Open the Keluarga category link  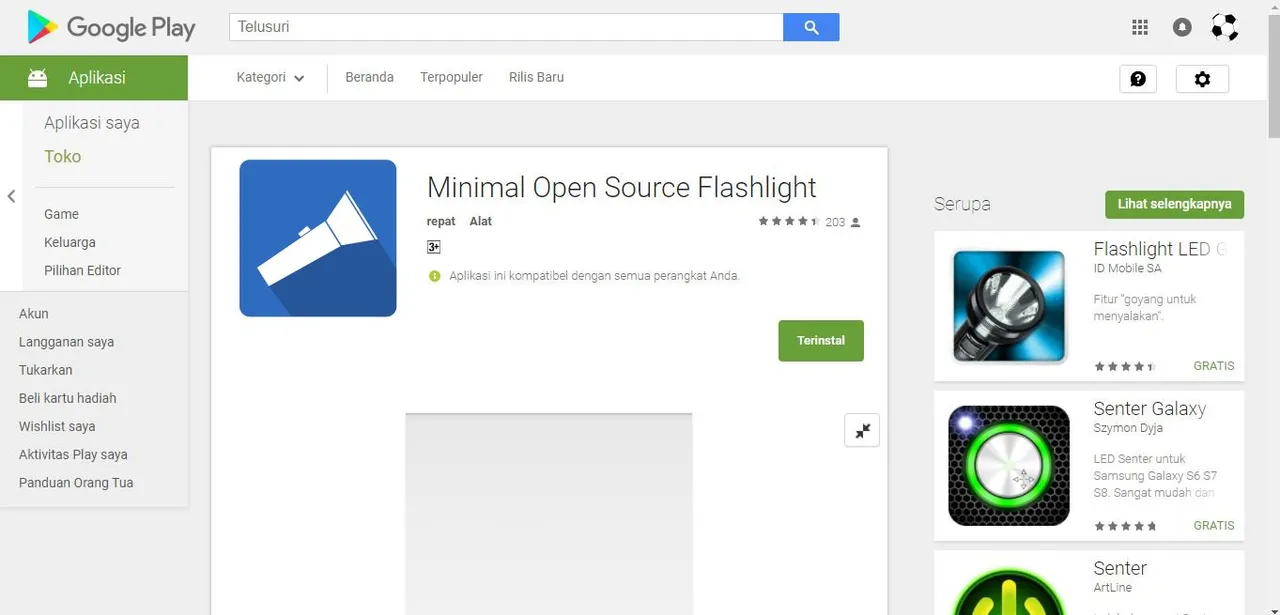[x=70, y=242]
